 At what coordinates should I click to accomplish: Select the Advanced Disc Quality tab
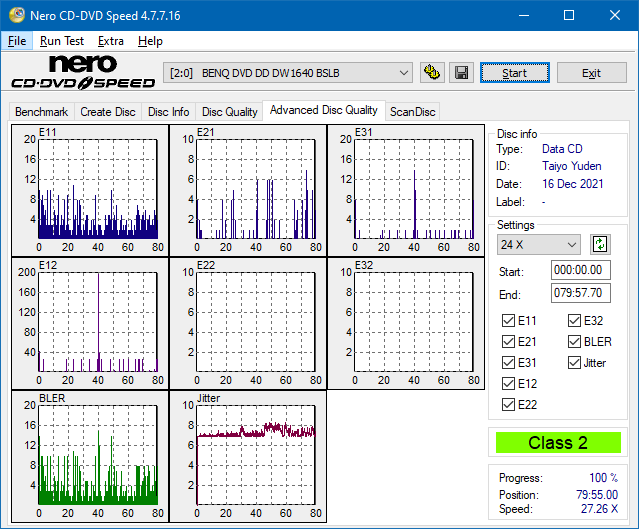(324, 110)
